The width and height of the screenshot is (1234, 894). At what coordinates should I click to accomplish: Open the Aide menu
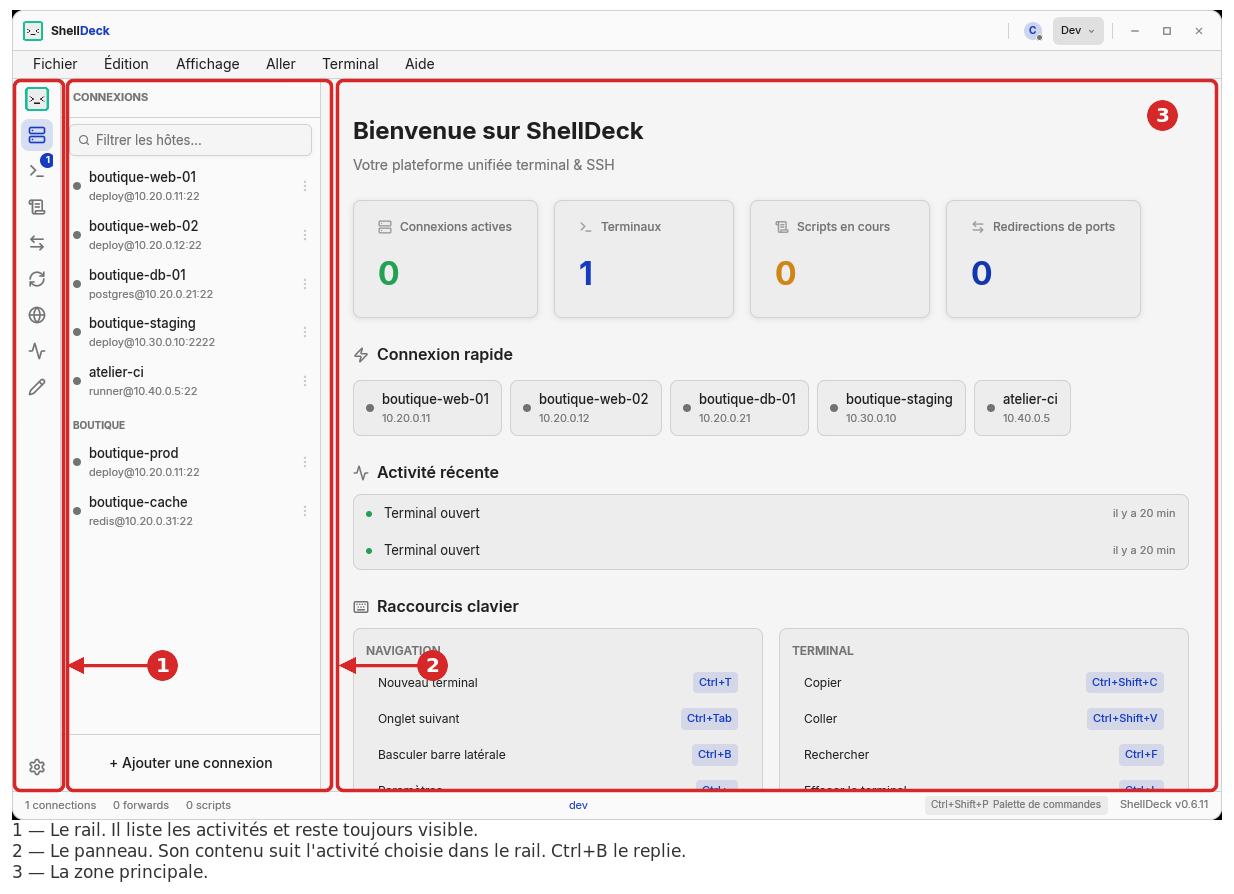(420, 64)
